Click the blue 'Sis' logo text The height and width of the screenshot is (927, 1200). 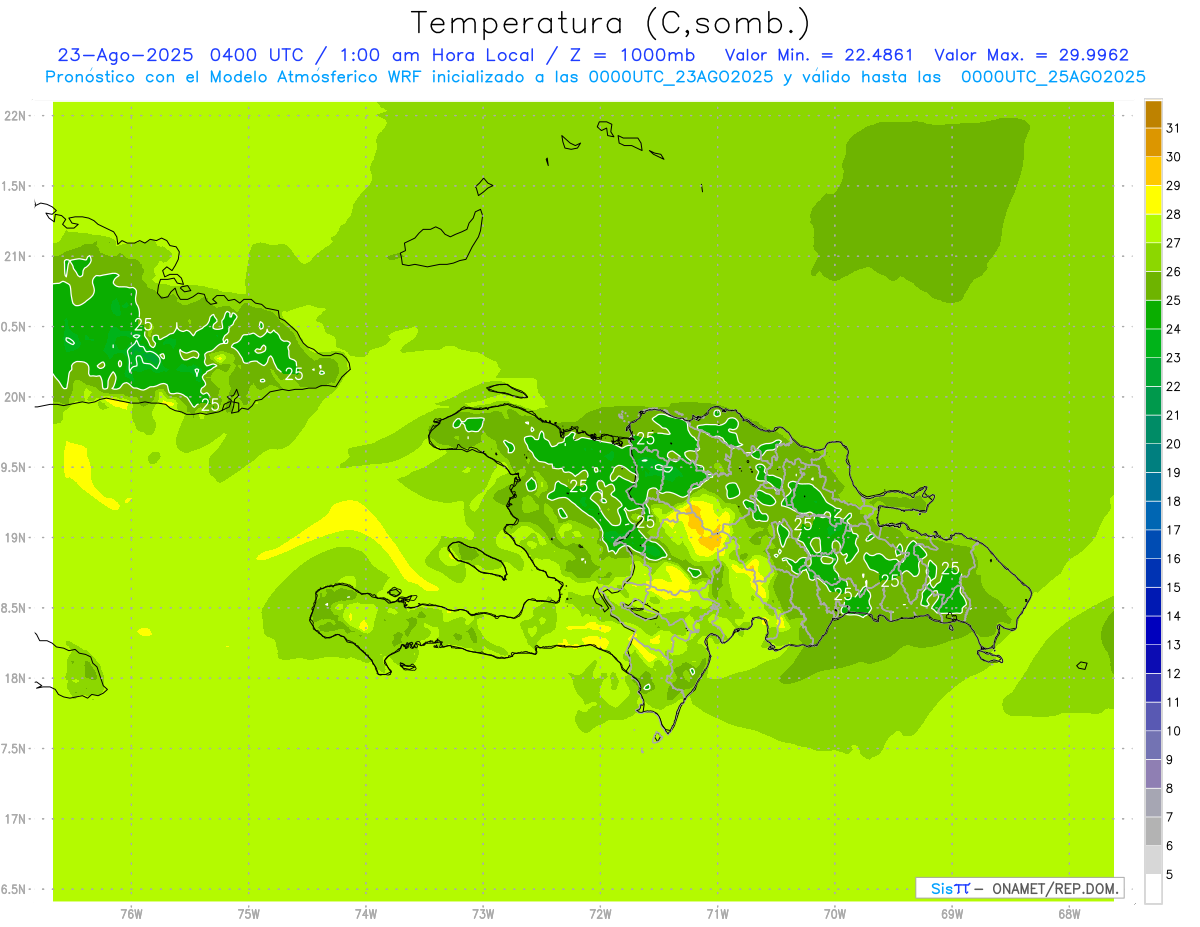[x=942, y=888]
